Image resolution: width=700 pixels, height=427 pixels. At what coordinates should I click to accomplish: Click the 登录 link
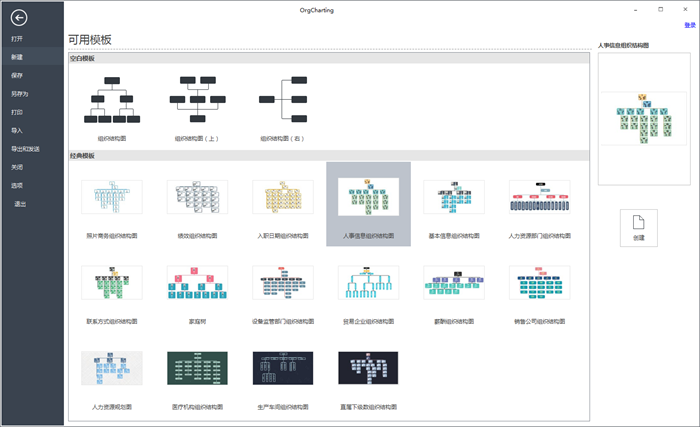click(x=689, y=25)
